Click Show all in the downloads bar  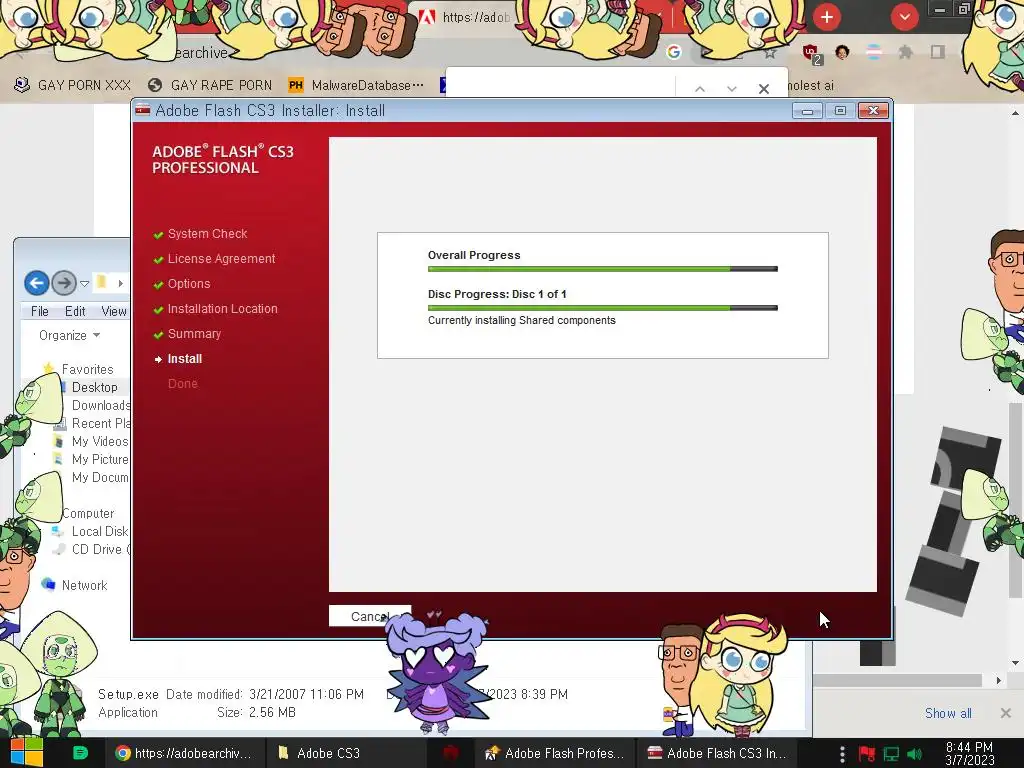tap(948, 713)
